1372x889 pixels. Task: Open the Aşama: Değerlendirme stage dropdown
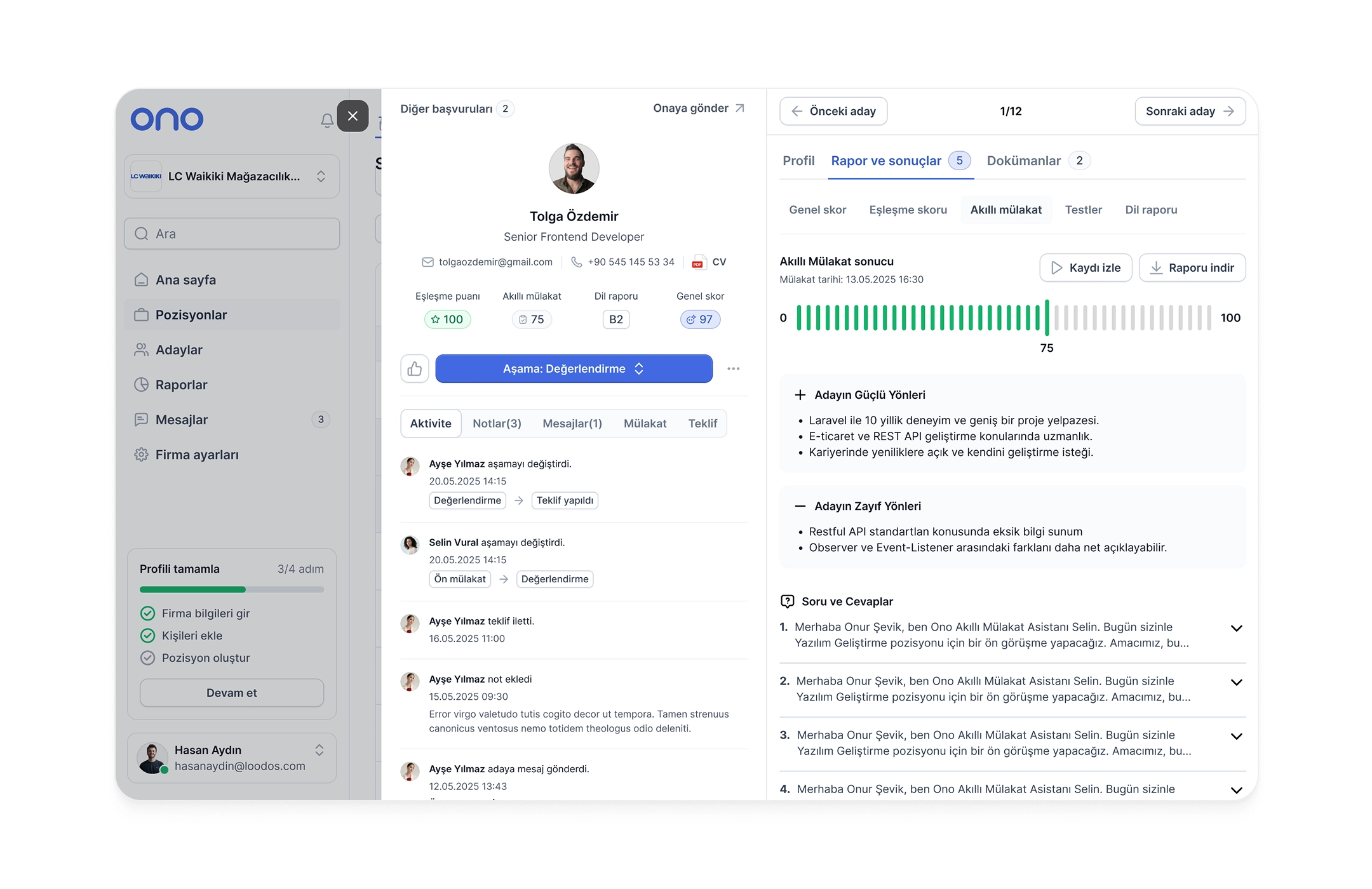[574, 369]
